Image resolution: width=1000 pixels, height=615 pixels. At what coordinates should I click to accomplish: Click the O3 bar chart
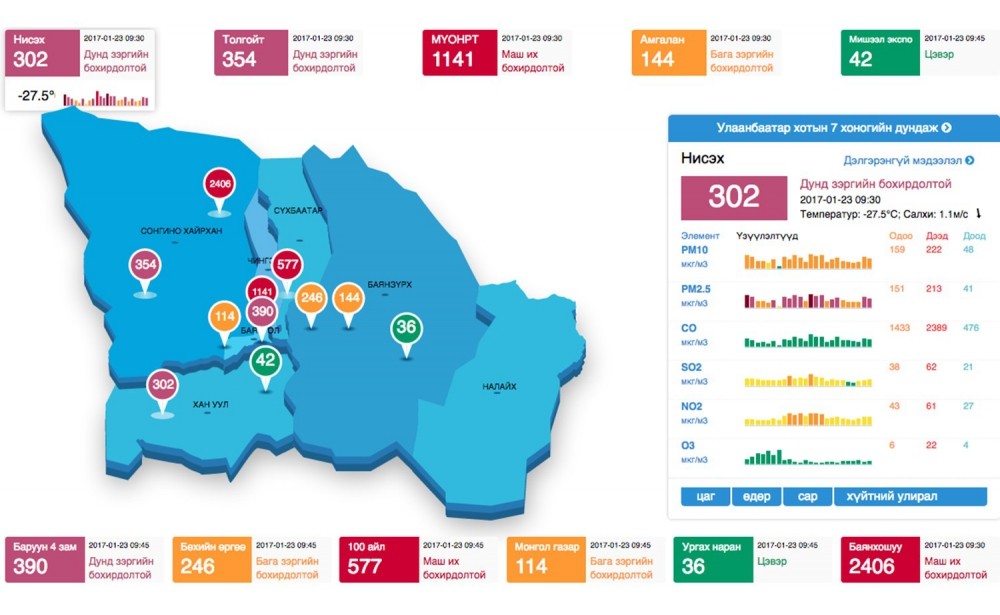tap(808, 457)
